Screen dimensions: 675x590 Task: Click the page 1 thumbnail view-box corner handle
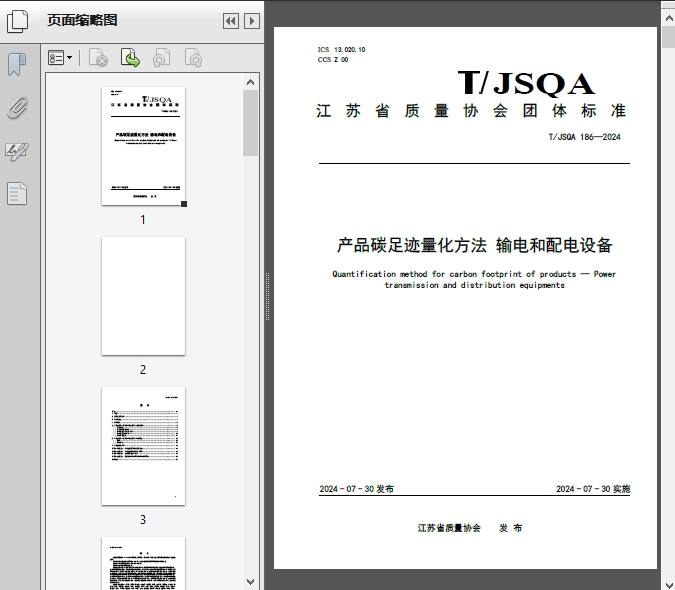[x=184, y=204]
